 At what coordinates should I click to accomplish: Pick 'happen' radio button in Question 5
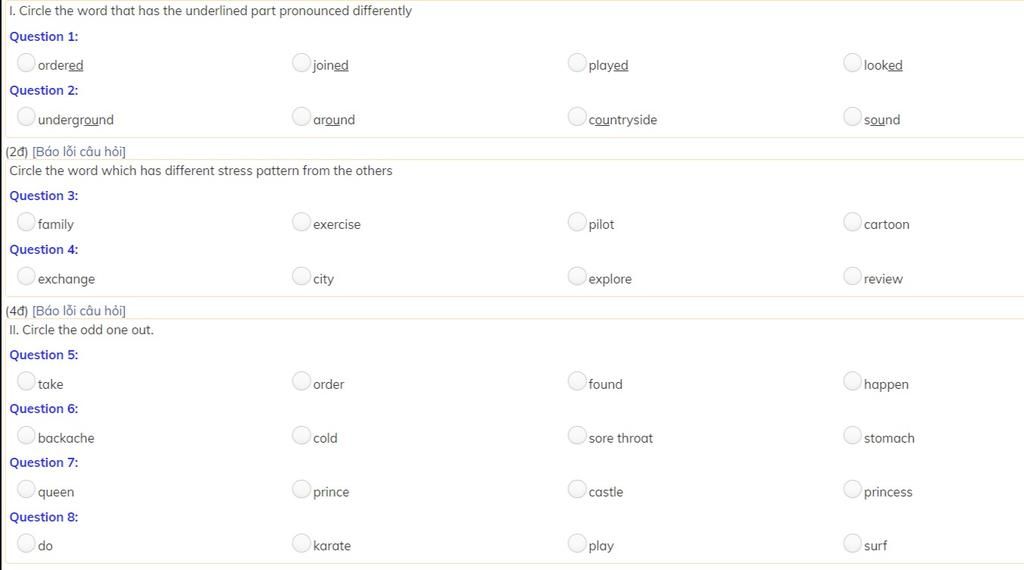pyautogui.click(x=852, y=381)
